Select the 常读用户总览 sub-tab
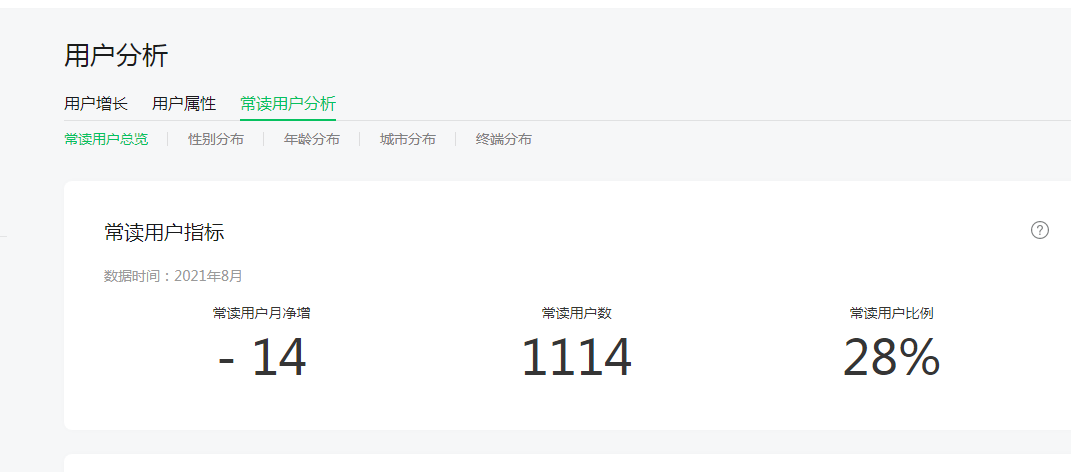The height and width of the screenshot is (472, 1071). (x=106, y=139)
